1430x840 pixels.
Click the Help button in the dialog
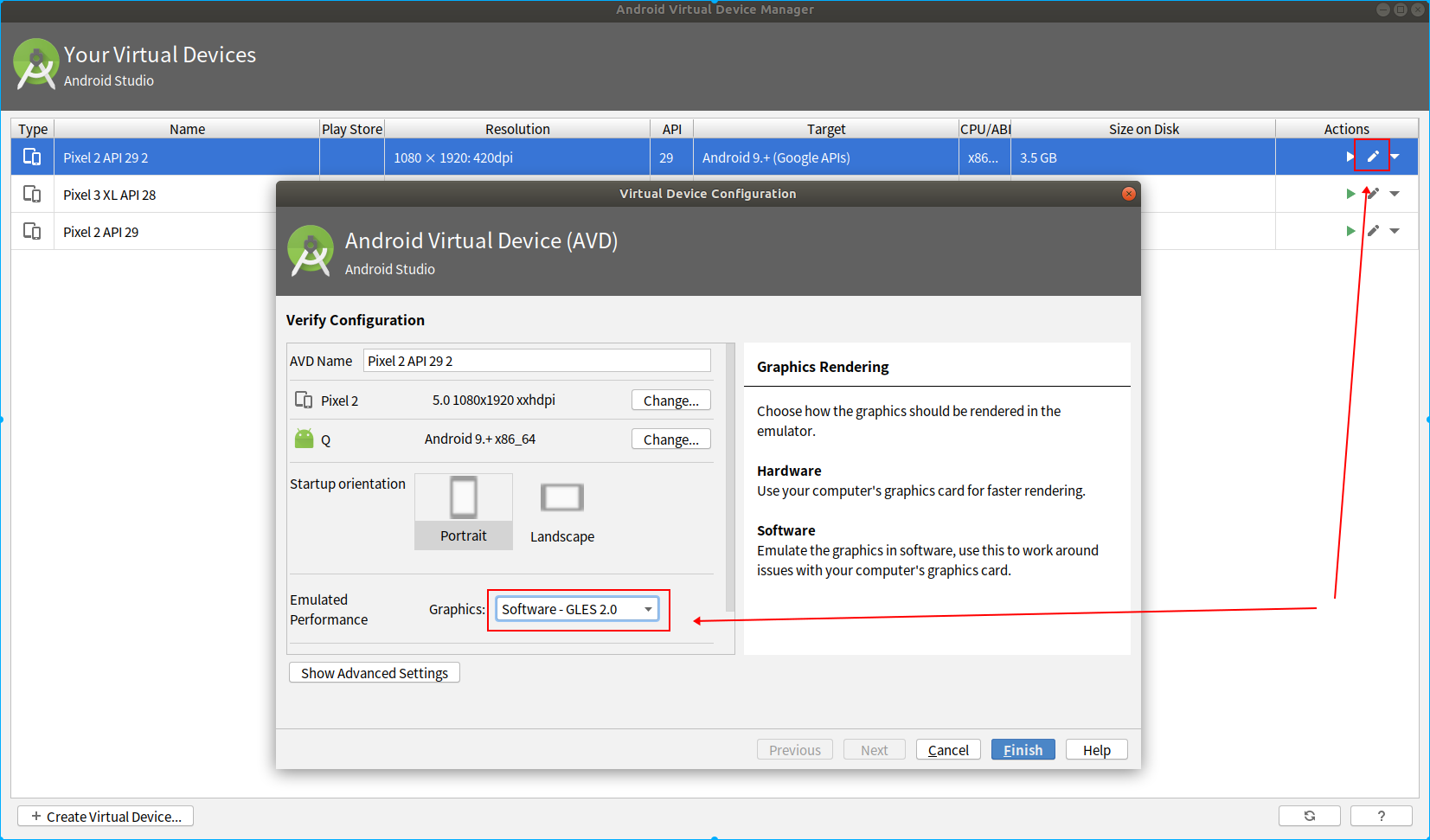(x=1097, y=749)
